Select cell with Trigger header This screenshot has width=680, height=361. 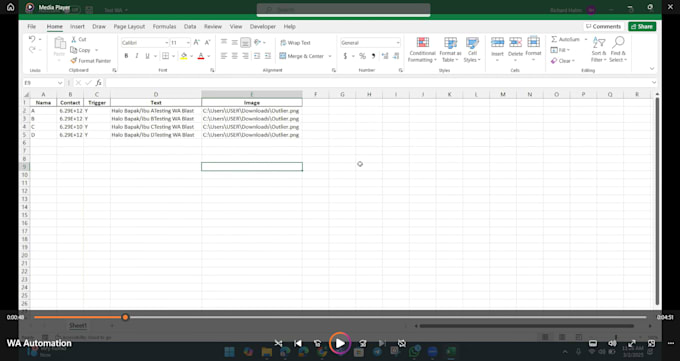[x=97, y=102]
